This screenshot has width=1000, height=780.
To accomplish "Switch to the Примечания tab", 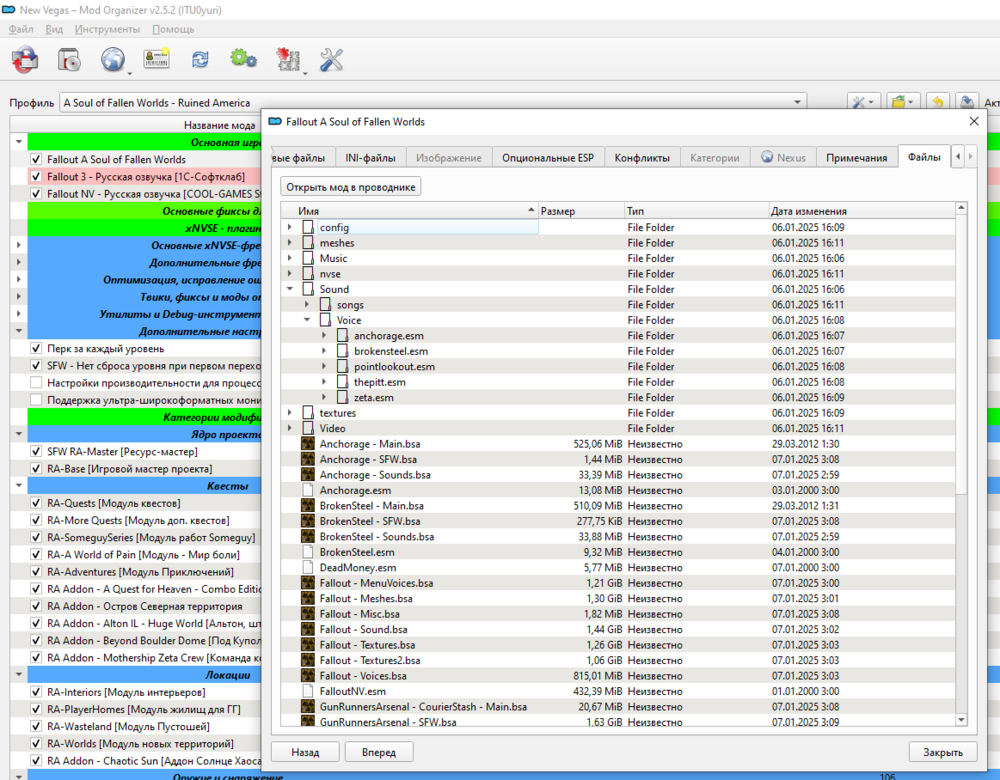I will [x=856, y=158].
